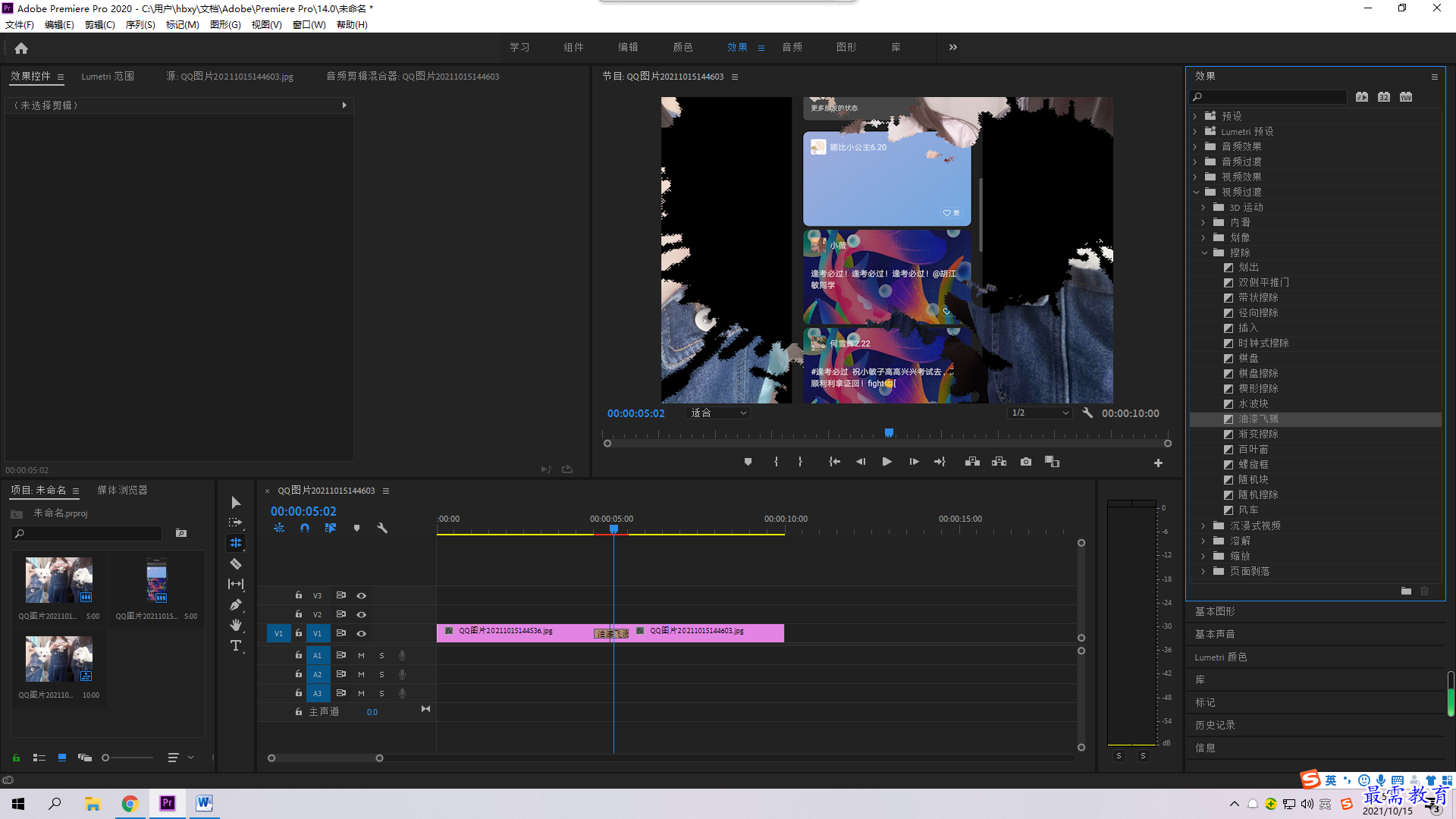Viewport: 1456px width, 819px height.
Task: Expand the Lumetri 预设 folder
Action: click(x=1195, y=131)
